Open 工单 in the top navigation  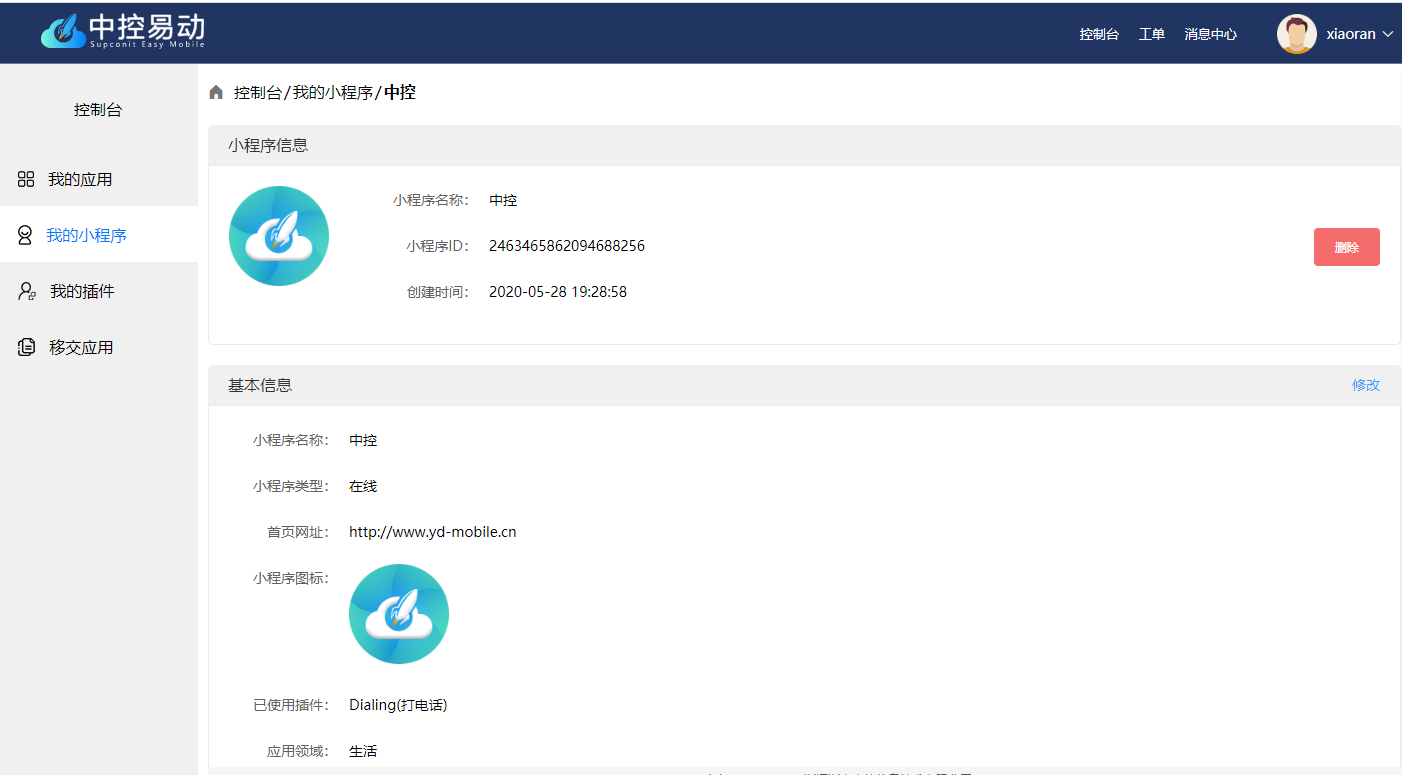click(1152, 34)
